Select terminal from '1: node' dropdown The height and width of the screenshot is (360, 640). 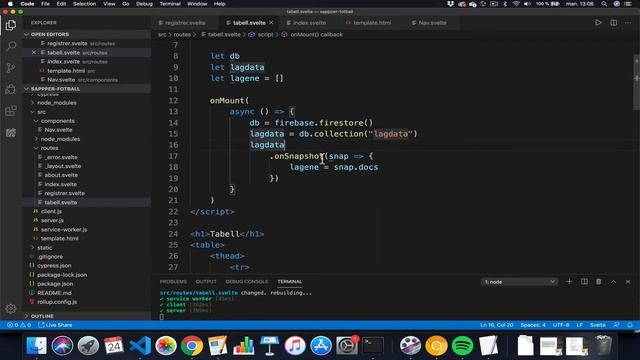click(519, 282)
